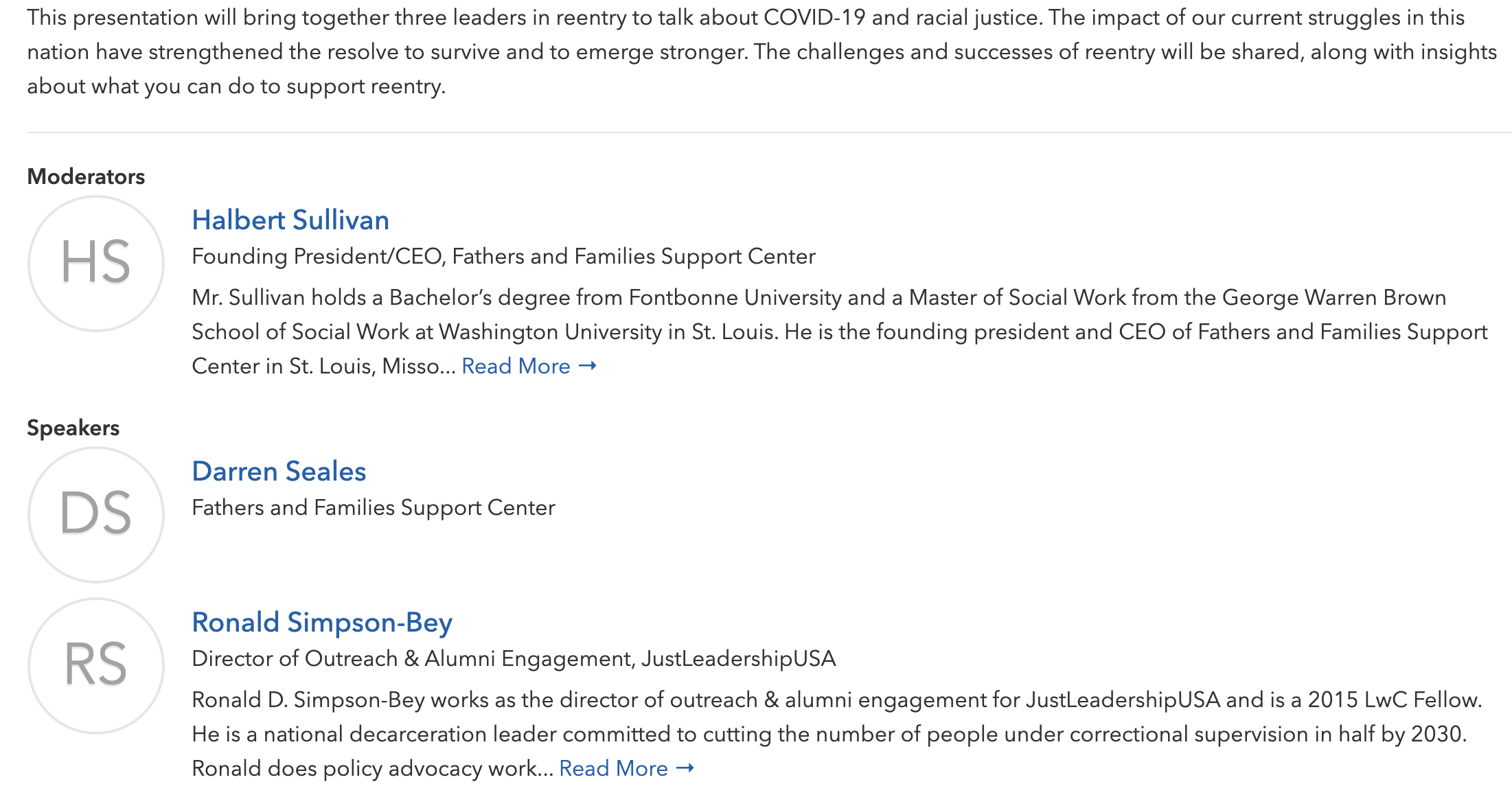Click the Moderators section heading
Image resolution: width=1512 pixels, height=795 pixels.
pyautogui.click(x=86, y=176)
